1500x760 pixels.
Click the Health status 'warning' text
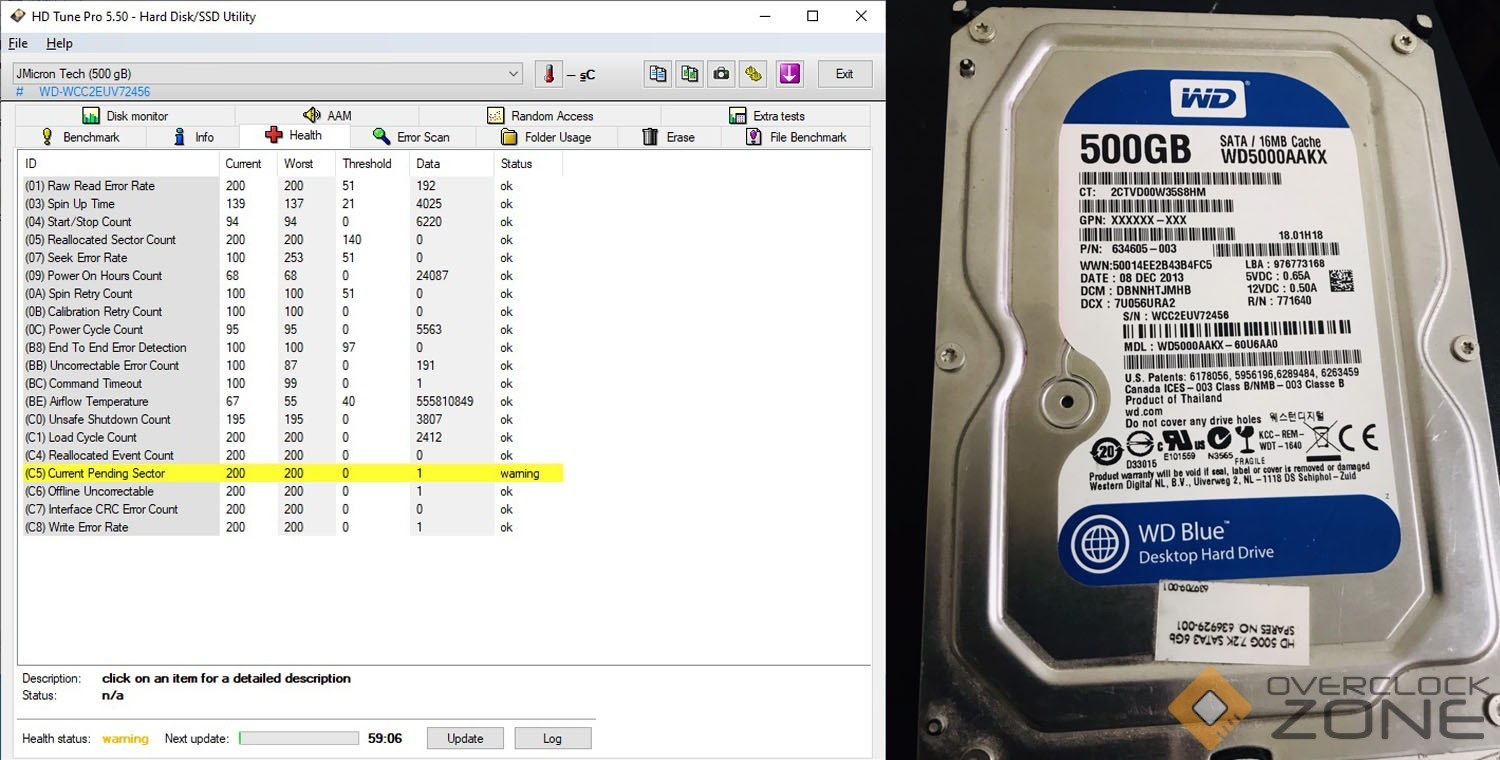click(x=125, y=739)
